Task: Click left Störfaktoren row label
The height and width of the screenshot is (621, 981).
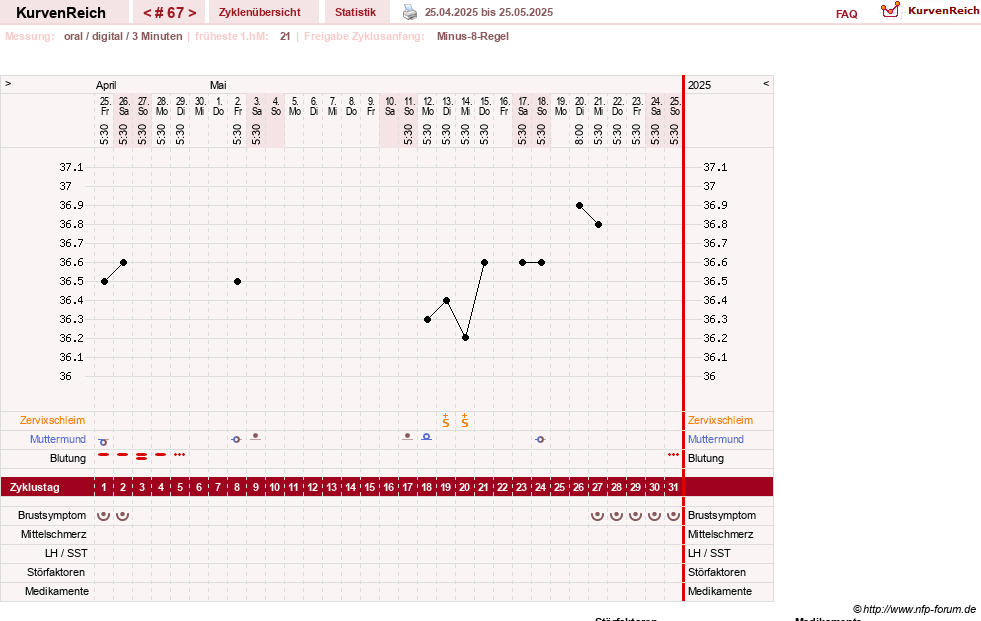Action: click(56, 572)
